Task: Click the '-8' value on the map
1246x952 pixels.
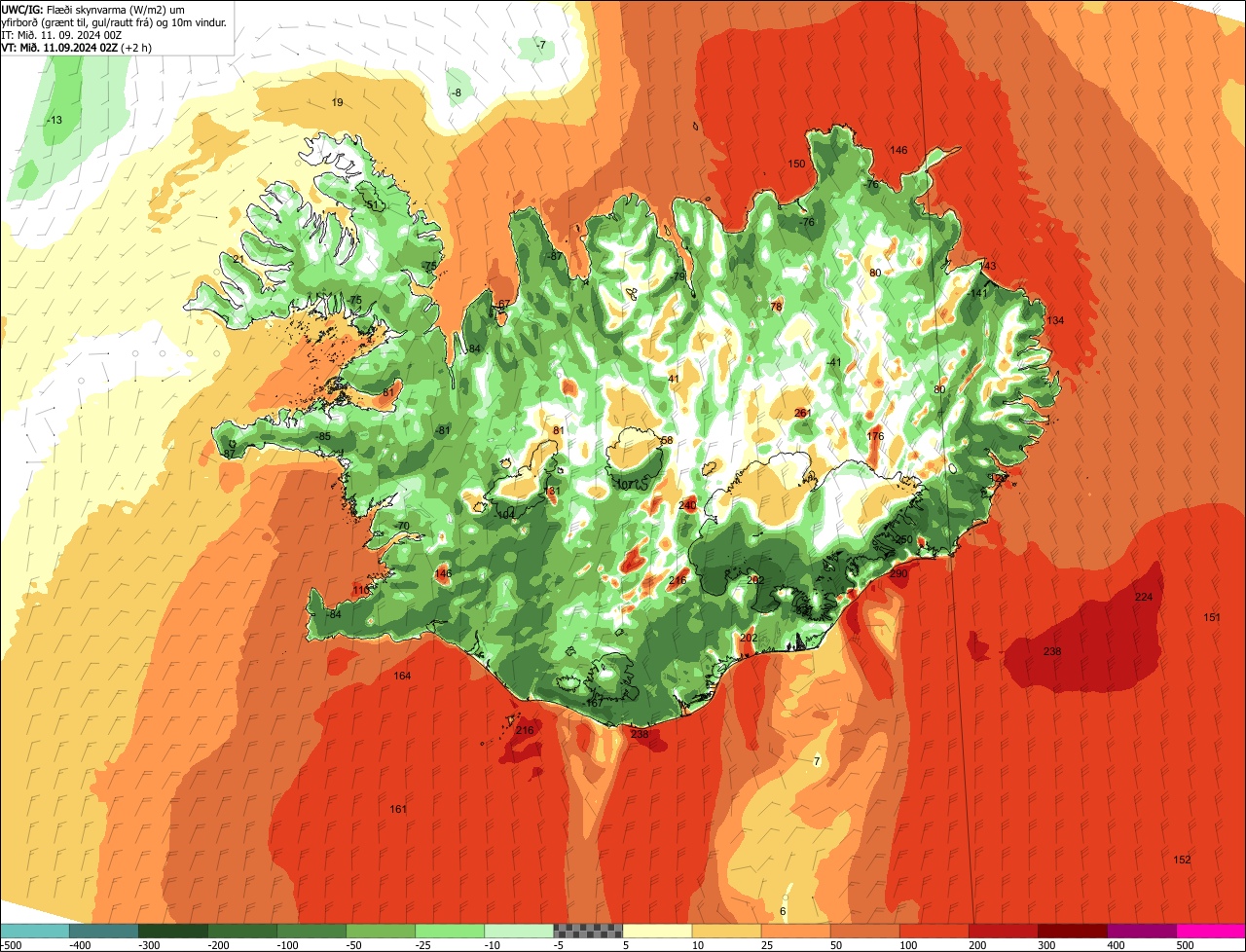Action: point(456,92)
